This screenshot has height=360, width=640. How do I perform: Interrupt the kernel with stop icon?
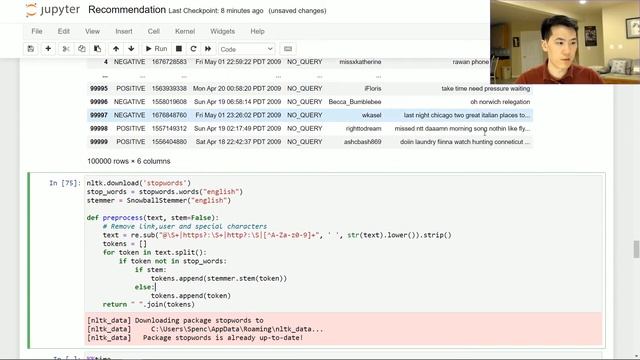tap(179, 49)
